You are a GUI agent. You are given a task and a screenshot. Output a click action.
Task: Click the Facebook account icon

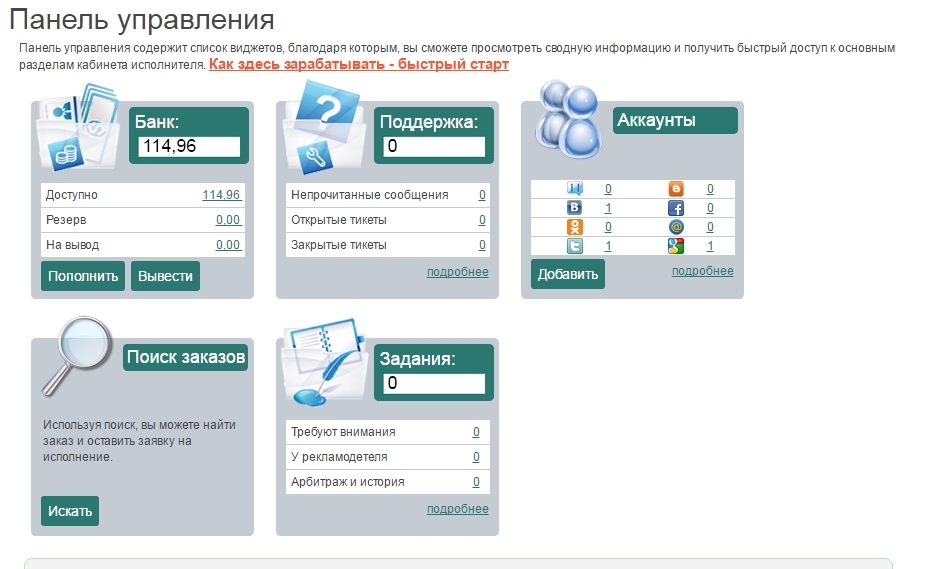(x=676, y=208)
